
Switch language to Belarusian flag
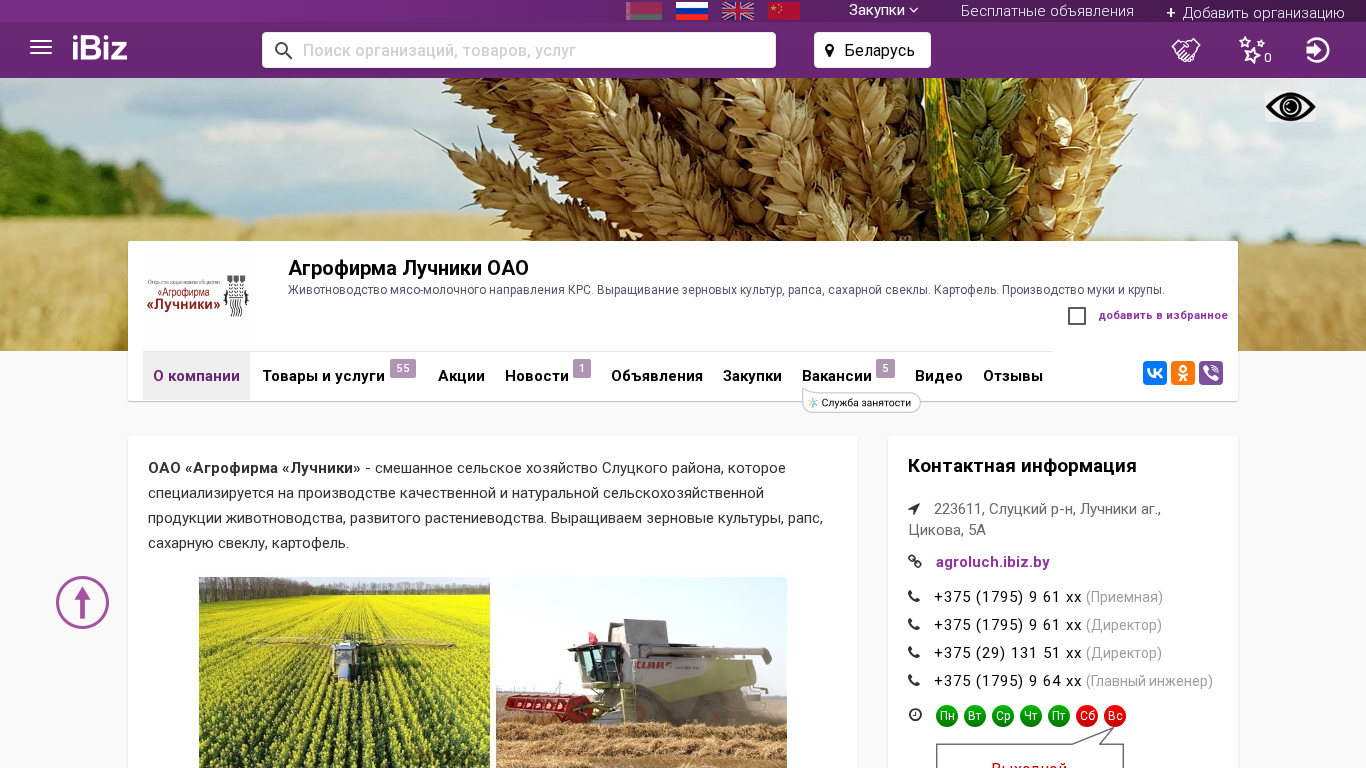click(644, 11)
